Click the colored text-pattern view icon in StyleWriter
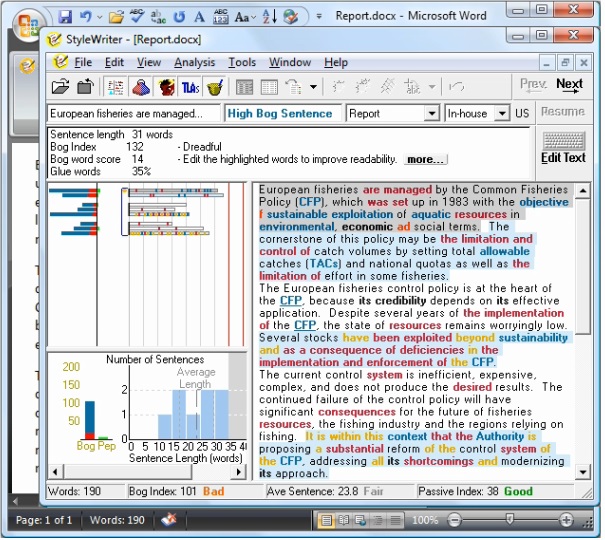Screen dimensions: 605x540 pyautogui.click(x=115, y=87)
